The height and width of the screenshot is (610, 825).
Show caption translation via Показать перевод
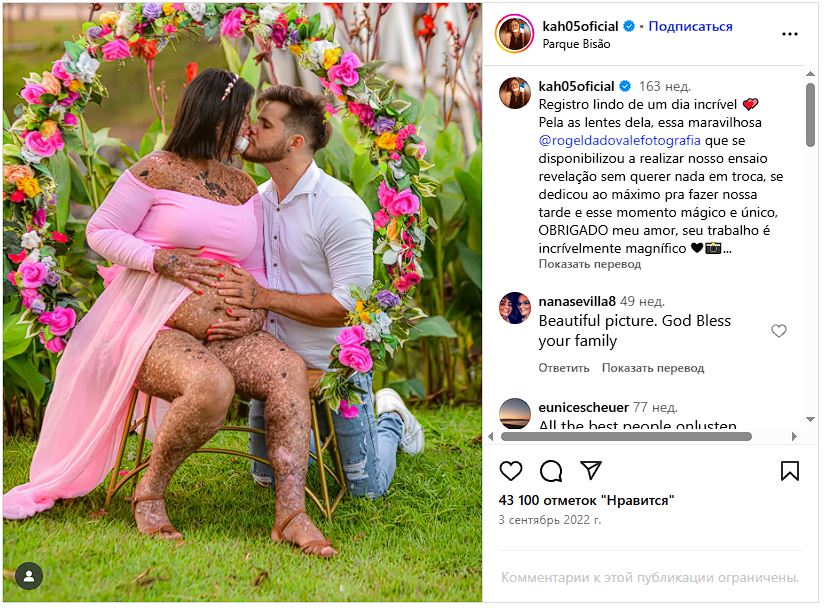point(589,264)
